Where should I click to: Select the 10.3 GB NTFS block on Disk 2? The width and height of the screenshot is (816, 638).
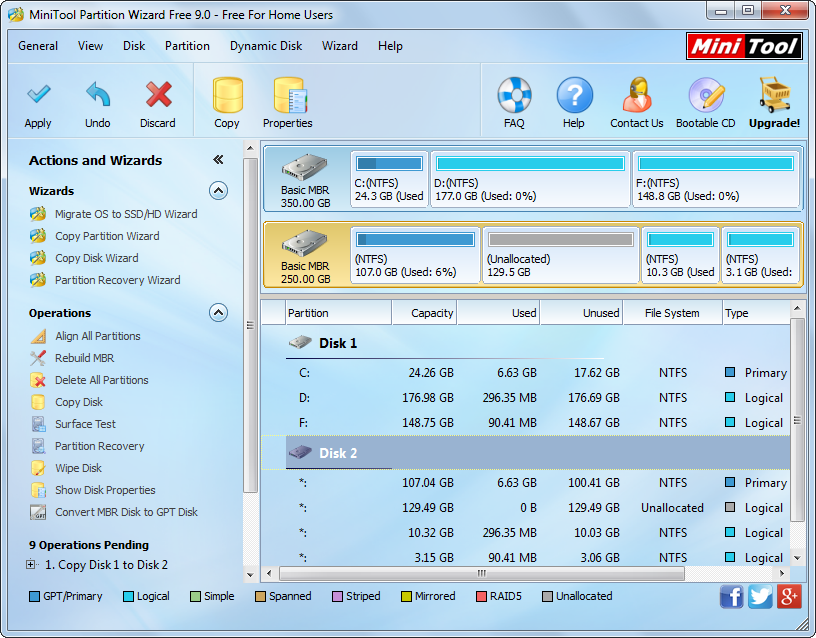click(x=680, y=256)
